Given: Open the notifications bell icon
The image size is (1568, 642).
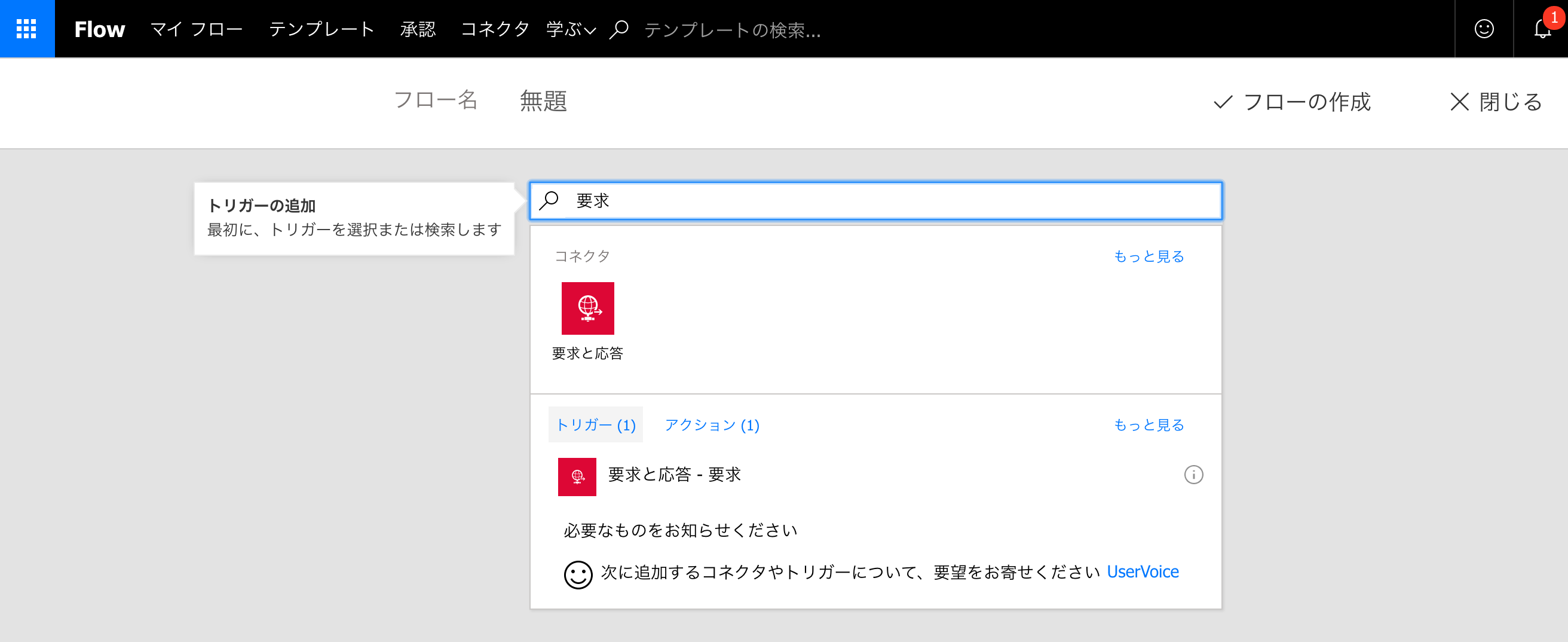Looking at the screenshot, I should click(x=1542, y=29).
